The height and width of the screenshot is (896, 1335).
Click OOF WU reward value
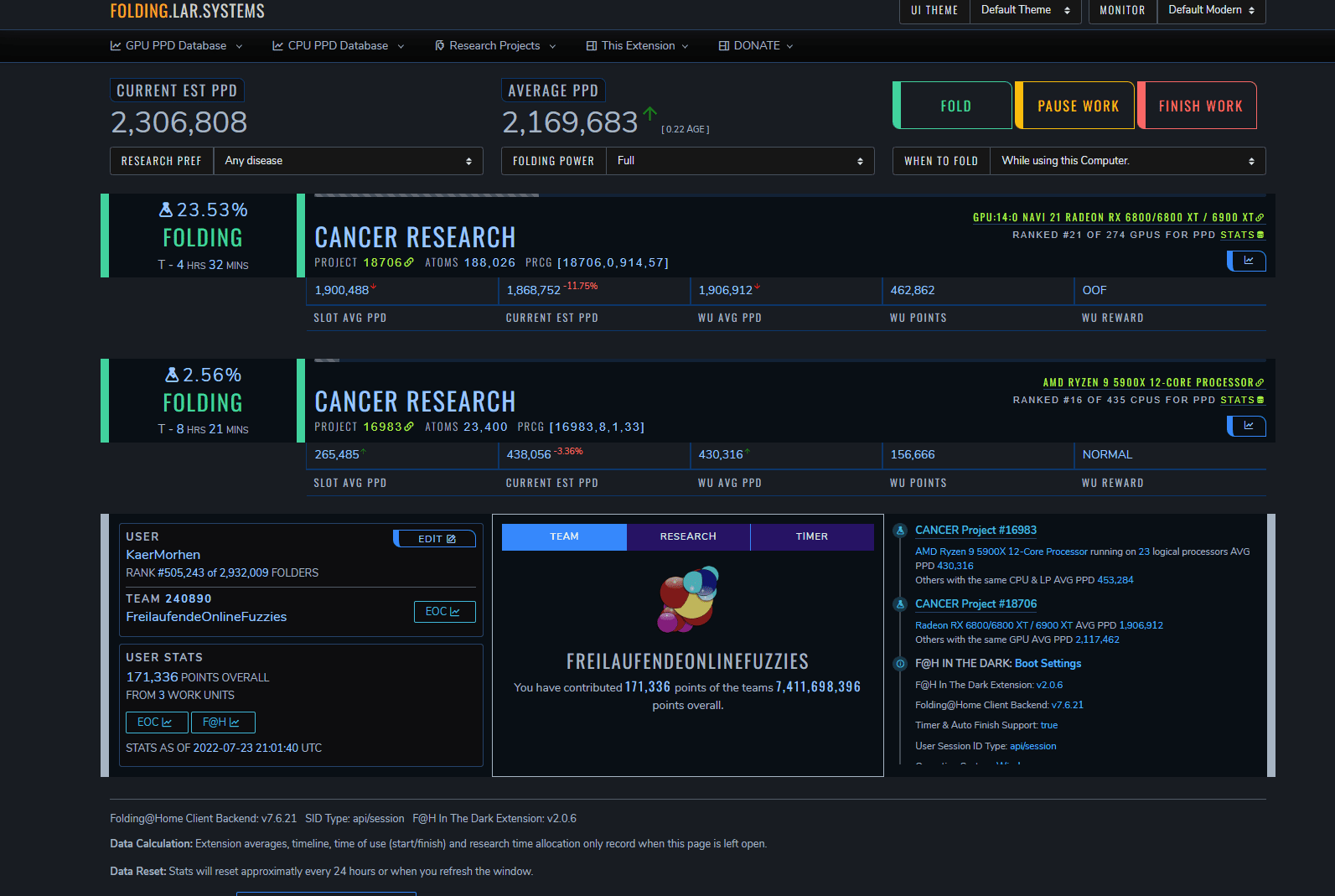tap(1094, 290)
